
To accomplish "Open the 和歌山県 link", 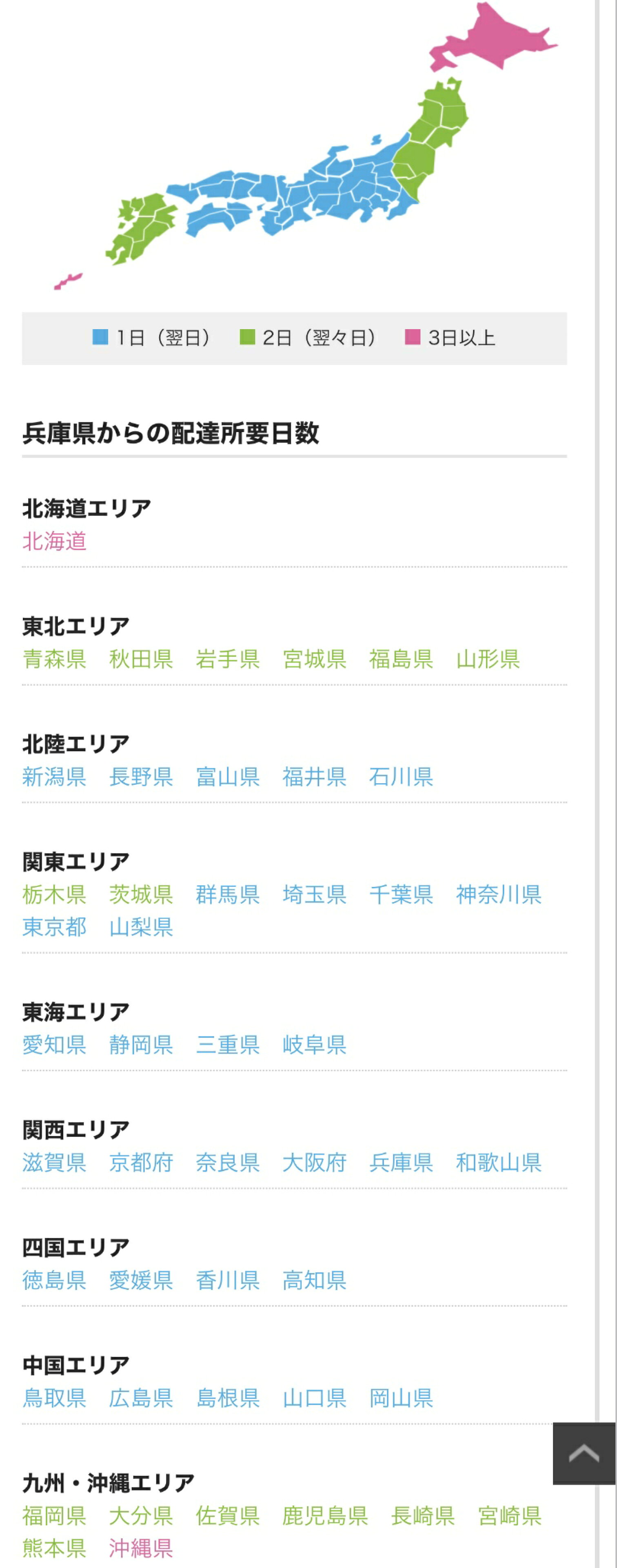I will (x=498, y=1163).
